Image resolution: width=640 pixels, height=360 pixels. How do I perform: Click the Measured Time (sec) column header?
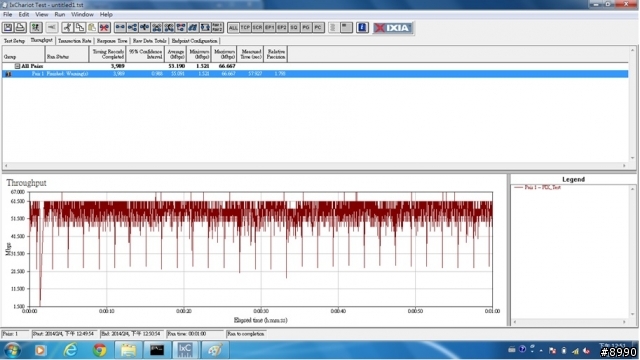(x=250, y=54)
